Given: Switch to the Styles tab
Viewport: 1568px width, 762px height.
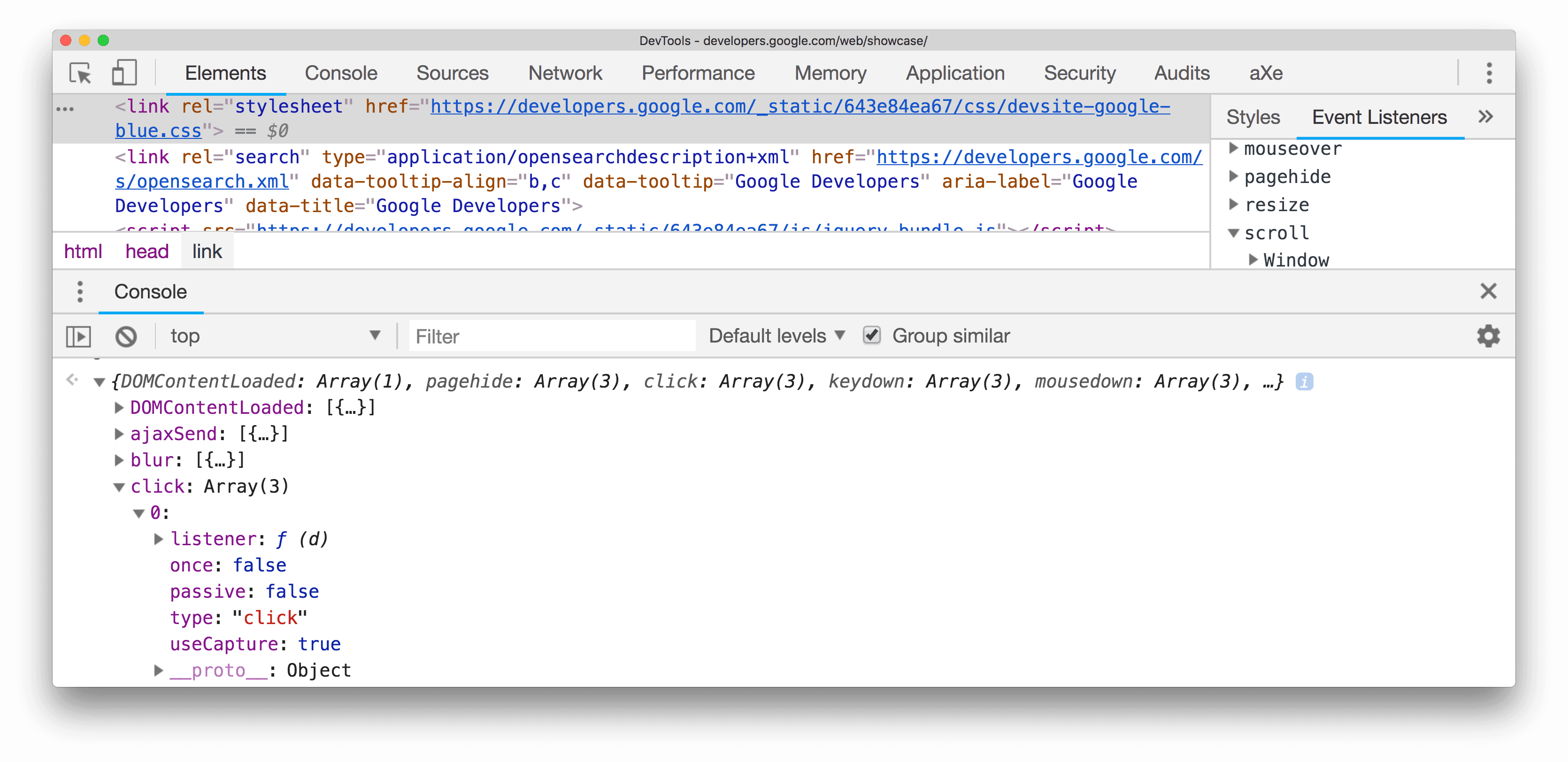Looking at the screenshot, I should click(x=1253, y=117).
